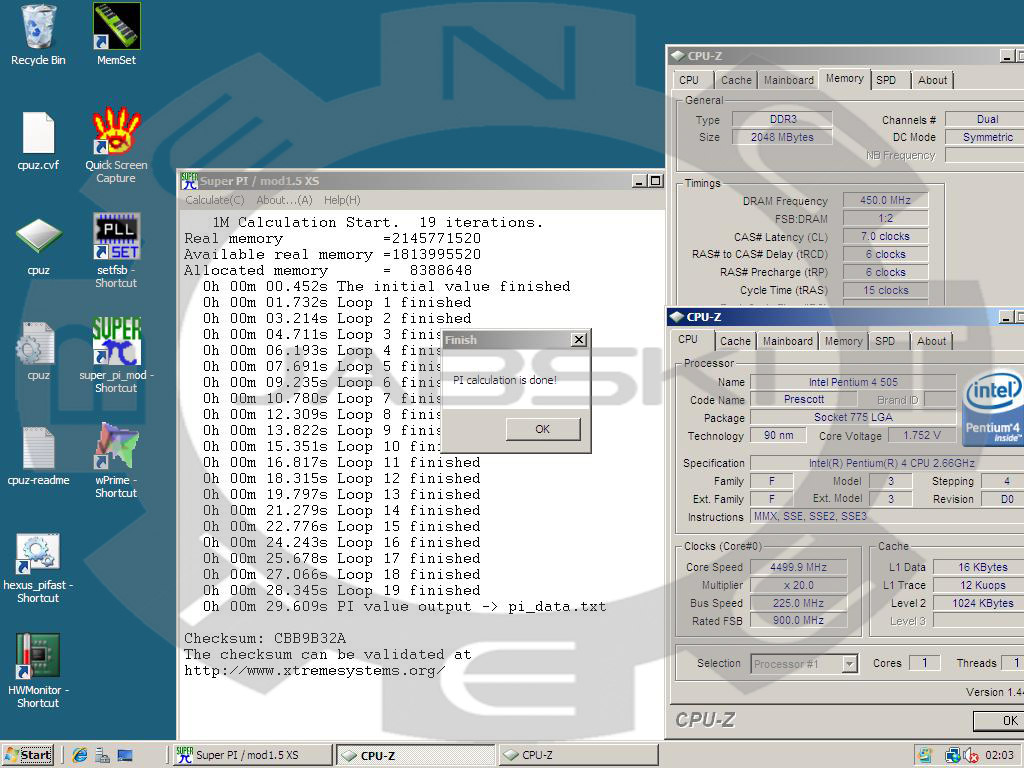Open Quick Screen Capture shortcut
This screenshot has width=1024, height=768.
click(x=116, y=131)
